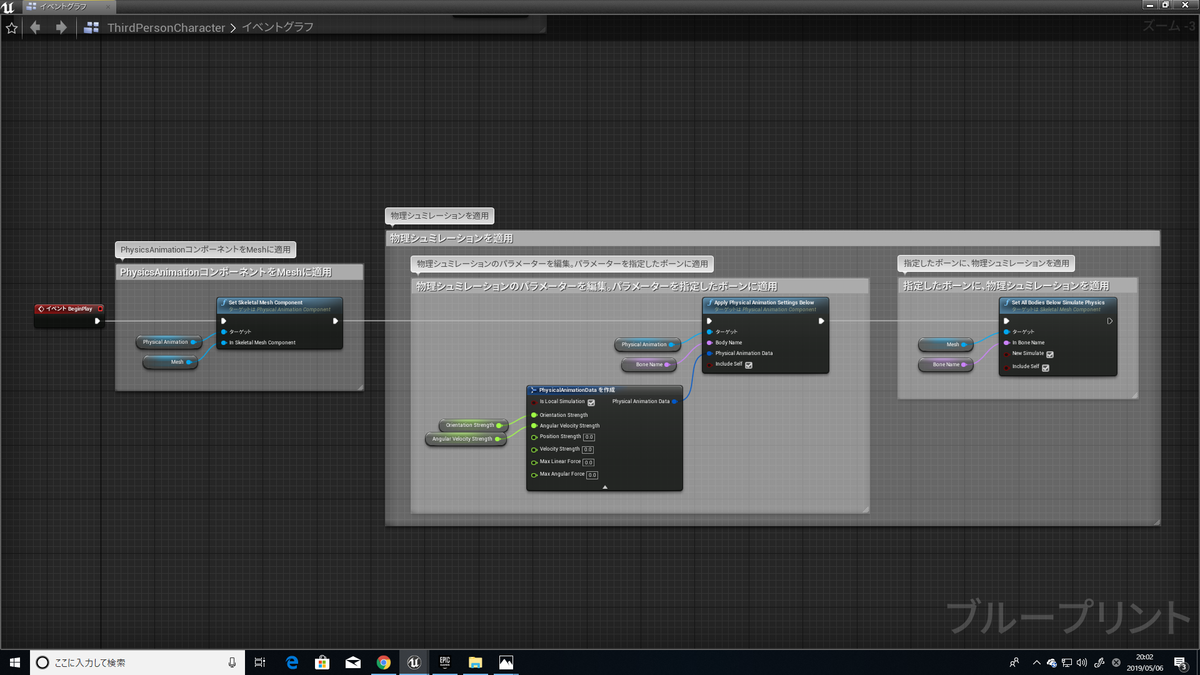Toggle Include Self on Set All Bodies node
The width and height of the screenshot is (1200, 675).
(x=1046, y=367)
